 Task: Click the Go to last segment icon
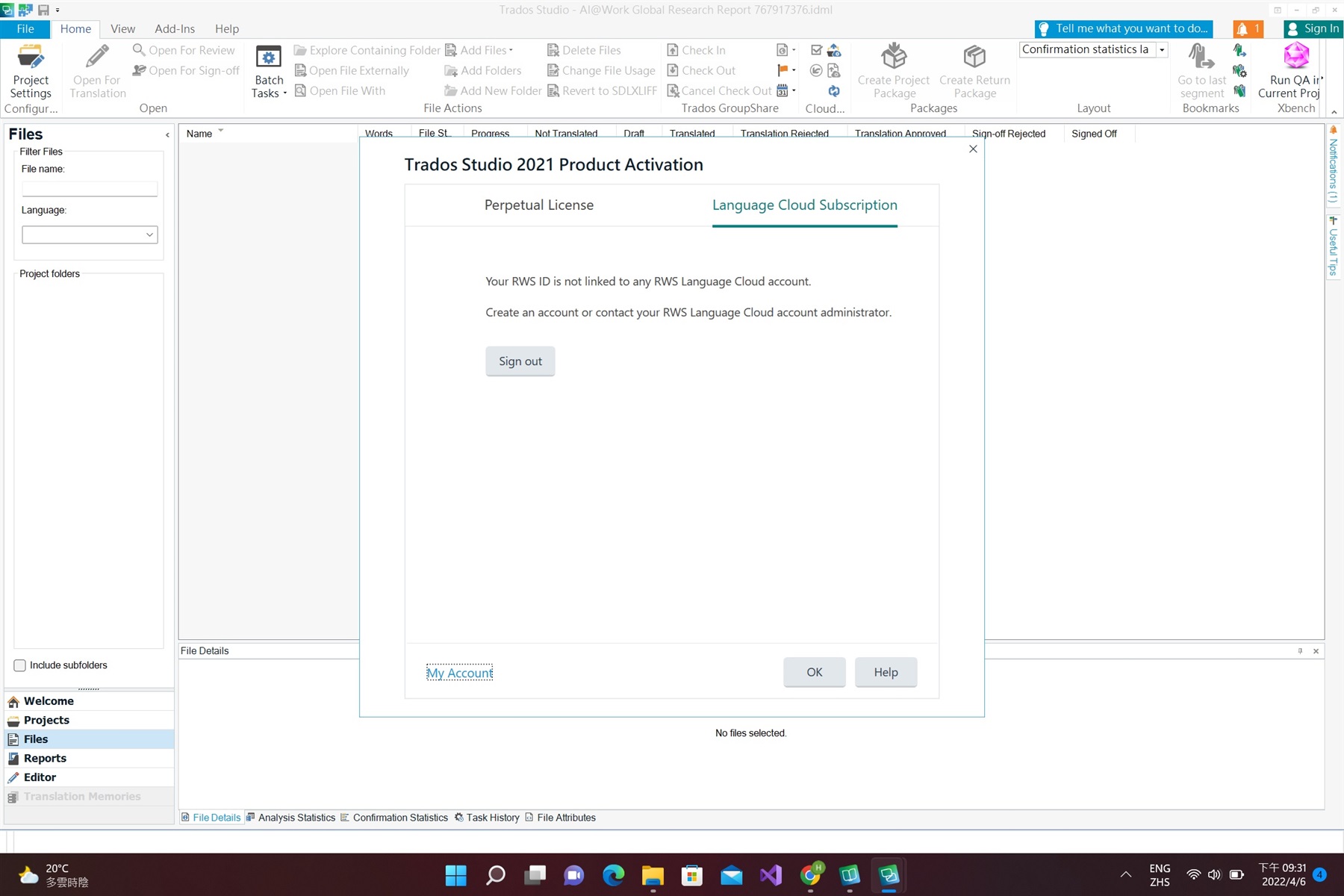pyautogui.click(x=1201, y=58)
